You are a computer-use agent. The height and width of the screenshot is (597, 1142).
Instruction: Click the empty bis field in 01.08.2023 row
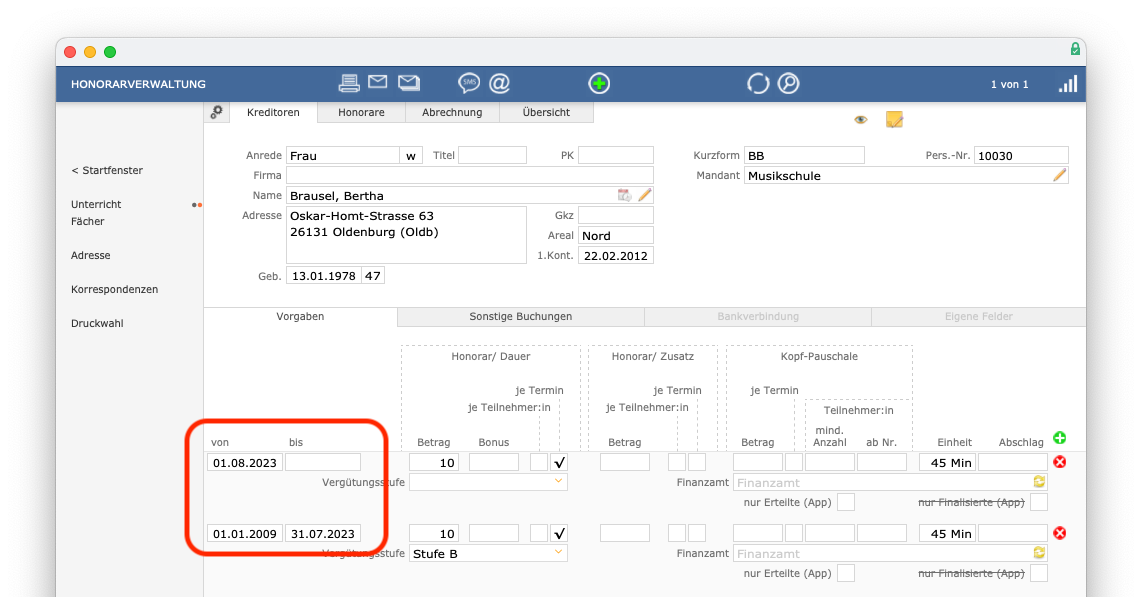(323, 462)
